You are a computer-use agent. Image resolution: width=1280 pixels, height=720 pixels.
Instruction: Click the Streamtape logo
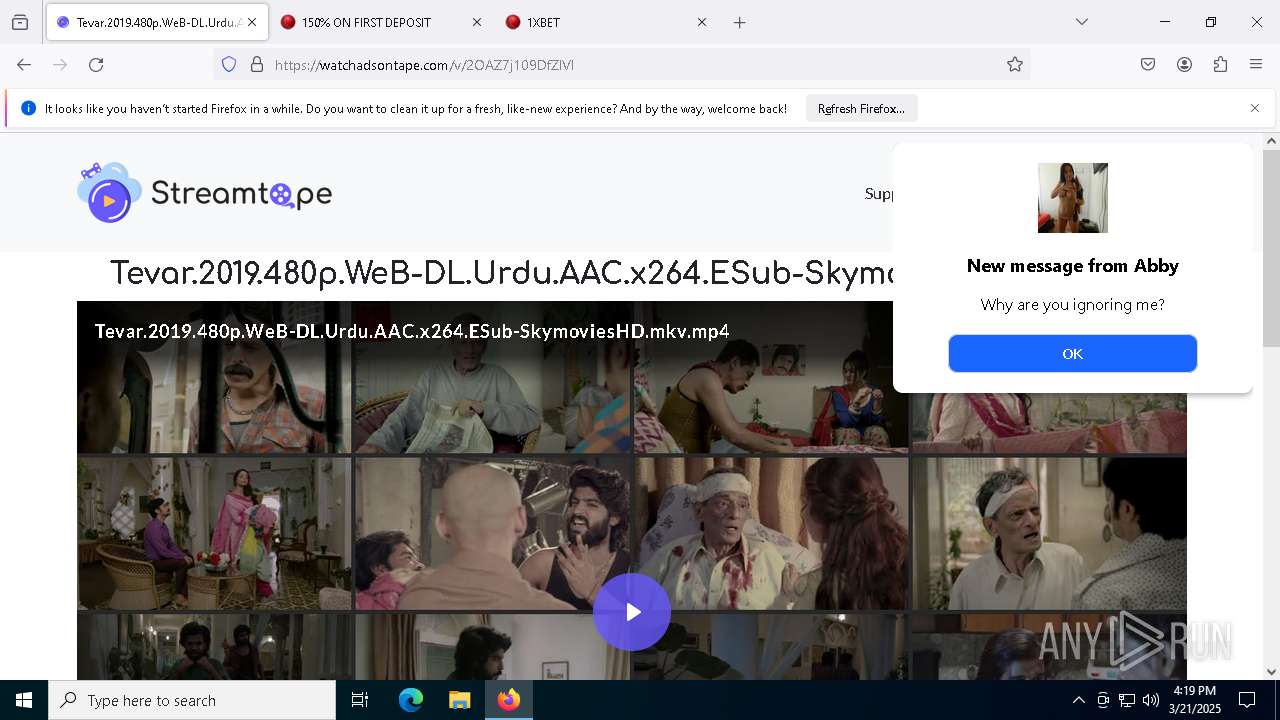(x=205, y=192)
